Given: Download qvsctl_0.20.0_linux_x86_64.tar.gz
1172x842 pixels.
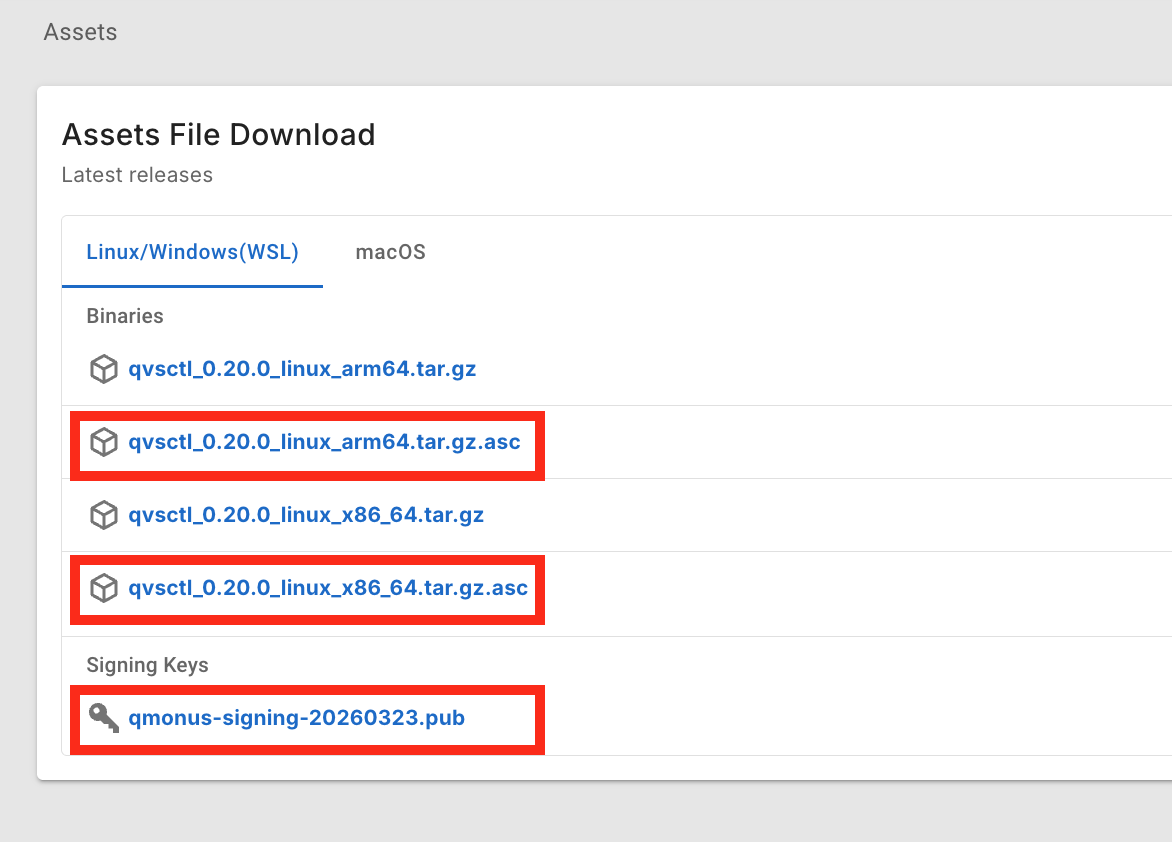Looking at the screenshot, I should 306,516.
